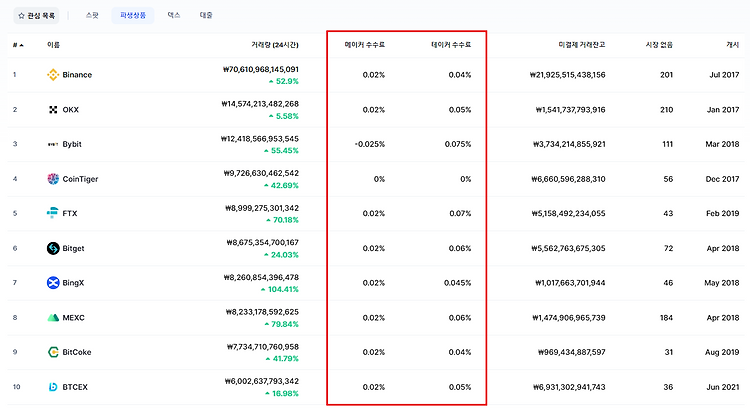Click BTCEX open interest ₩6,931,302,941,743
750x408 pixels.
pos(569,387)
